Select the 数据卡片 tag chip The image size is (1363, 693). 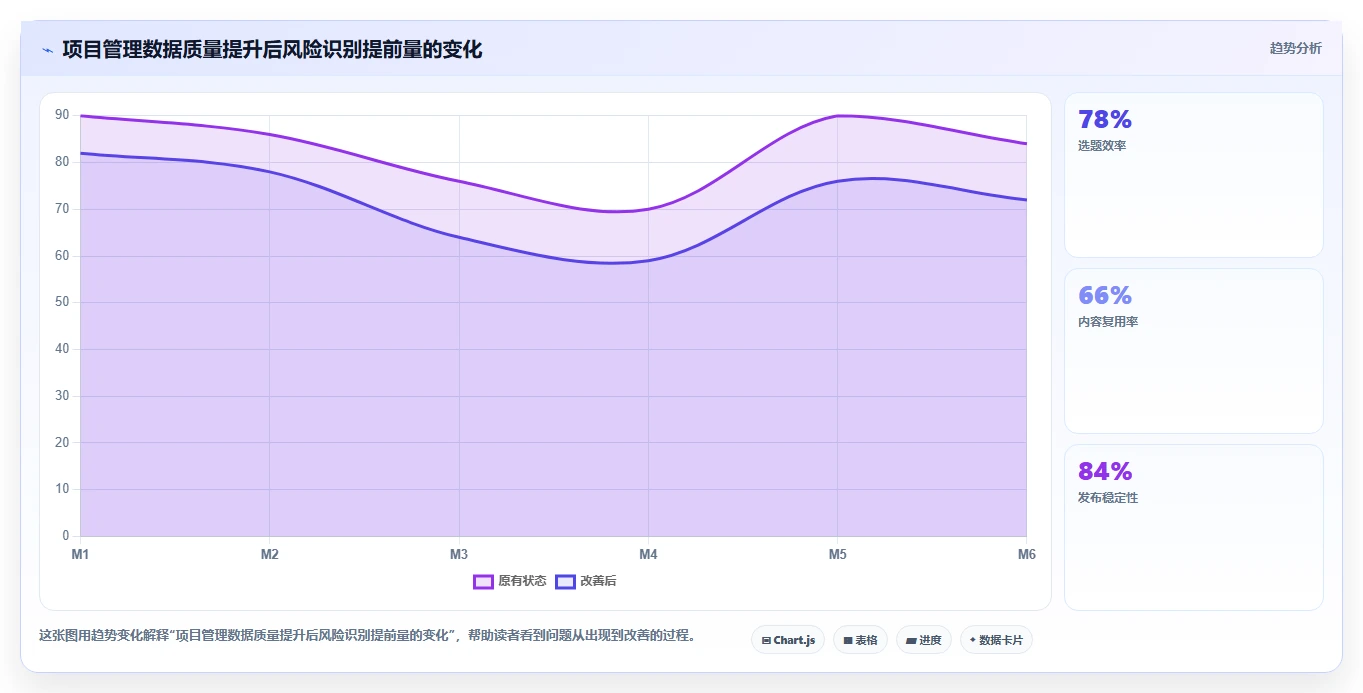(x=996, y=640)
